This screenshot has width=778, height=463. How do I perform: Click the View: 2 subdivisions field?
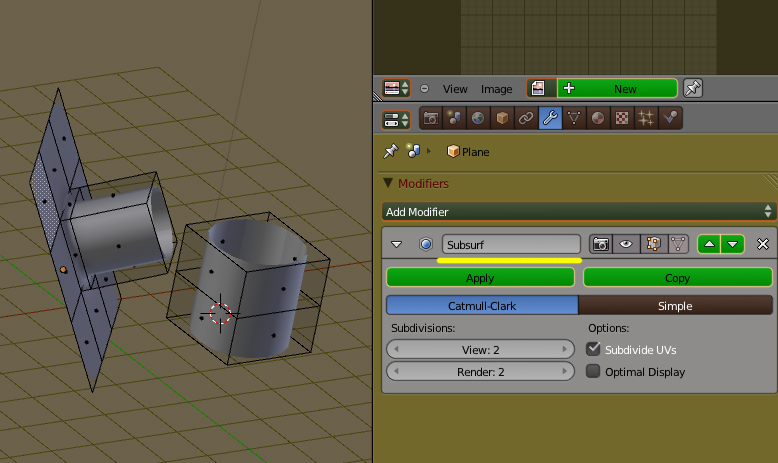(x=480, y=349)
